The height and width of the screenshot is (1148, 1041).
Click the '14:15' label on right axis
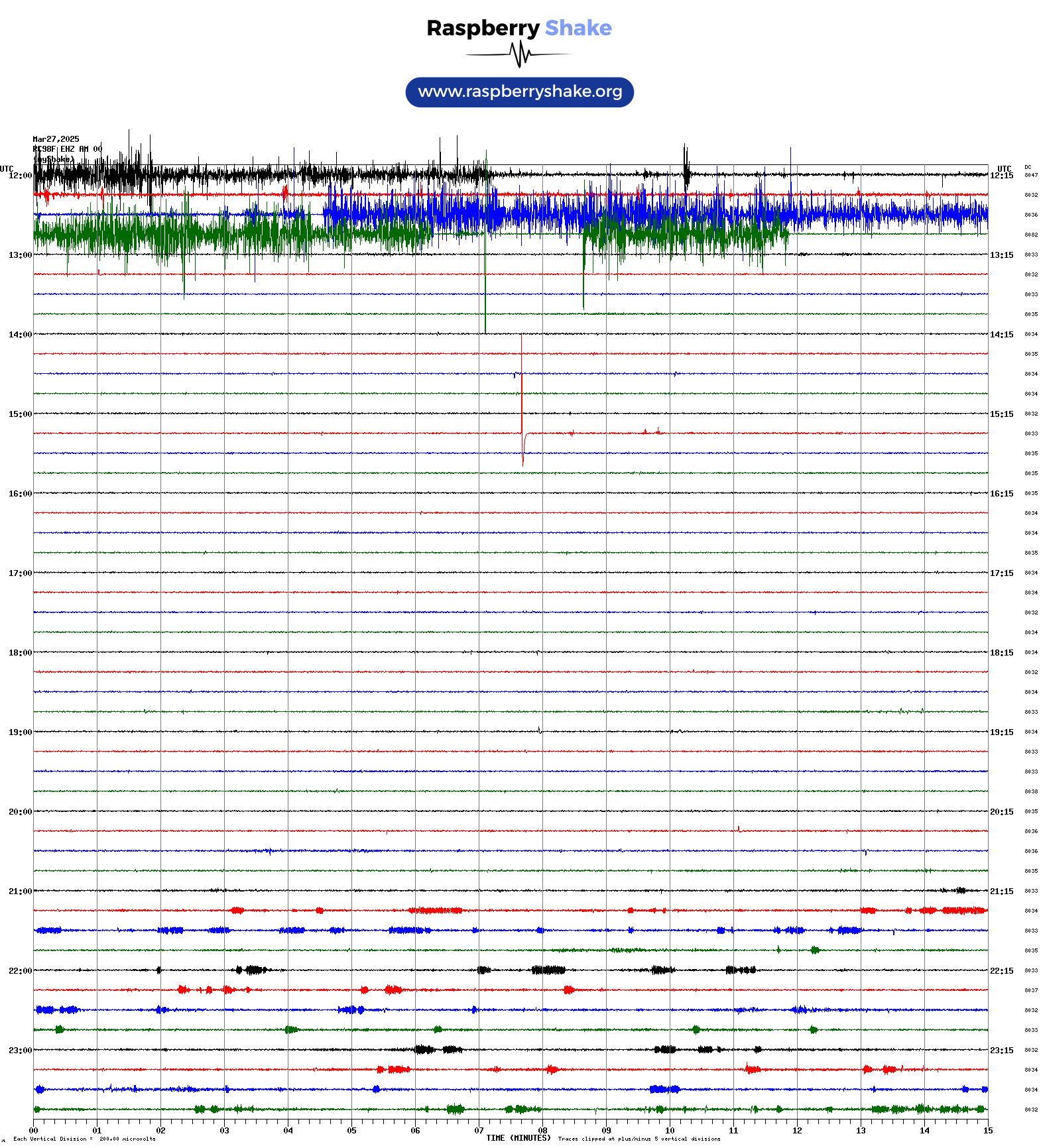click(x=1002, y=335)
